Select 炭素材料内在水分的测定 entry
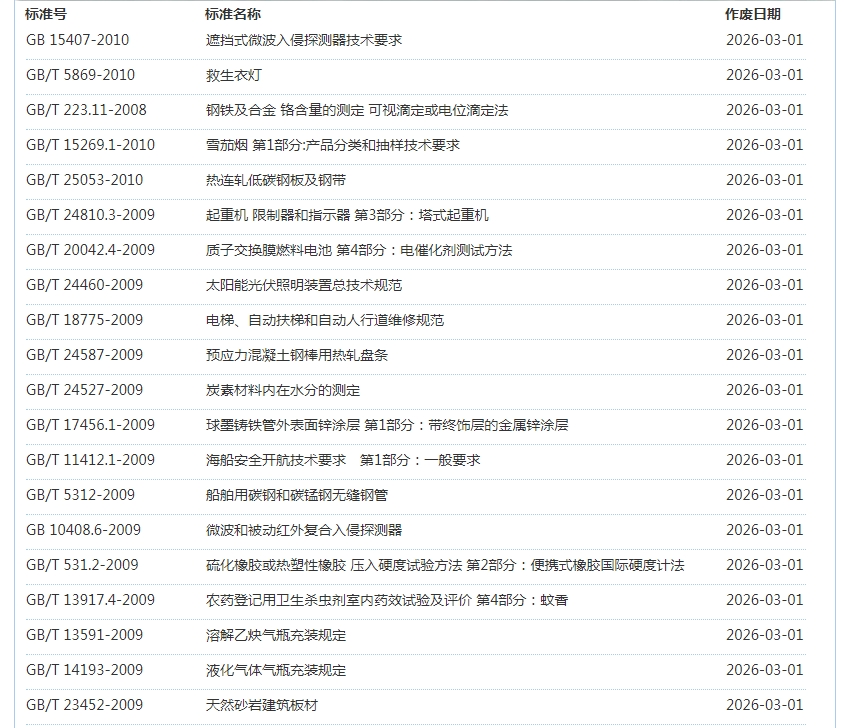 [x=282, y=390]
